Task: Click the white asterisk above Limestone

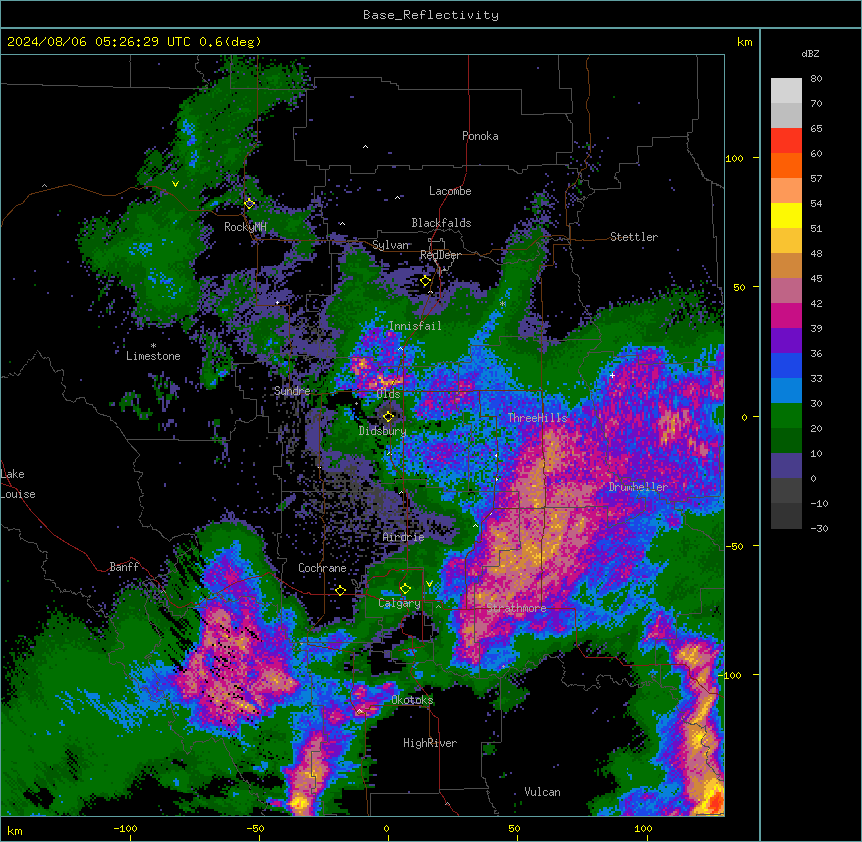Action: coord(153,346)
